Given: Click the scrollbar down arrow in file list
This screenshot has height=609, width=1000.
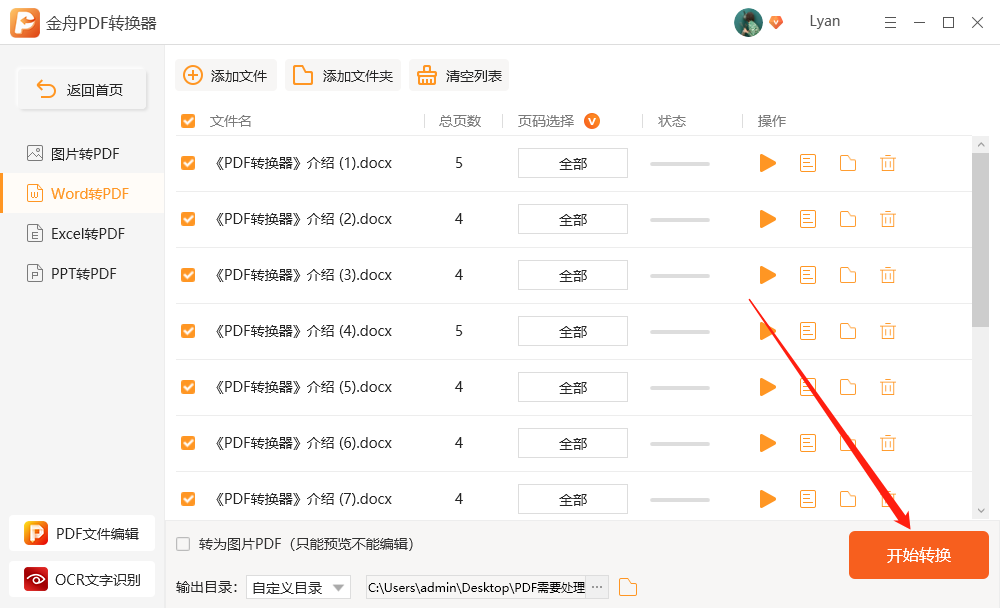Looking at the screenshot, I should [981, 511].
